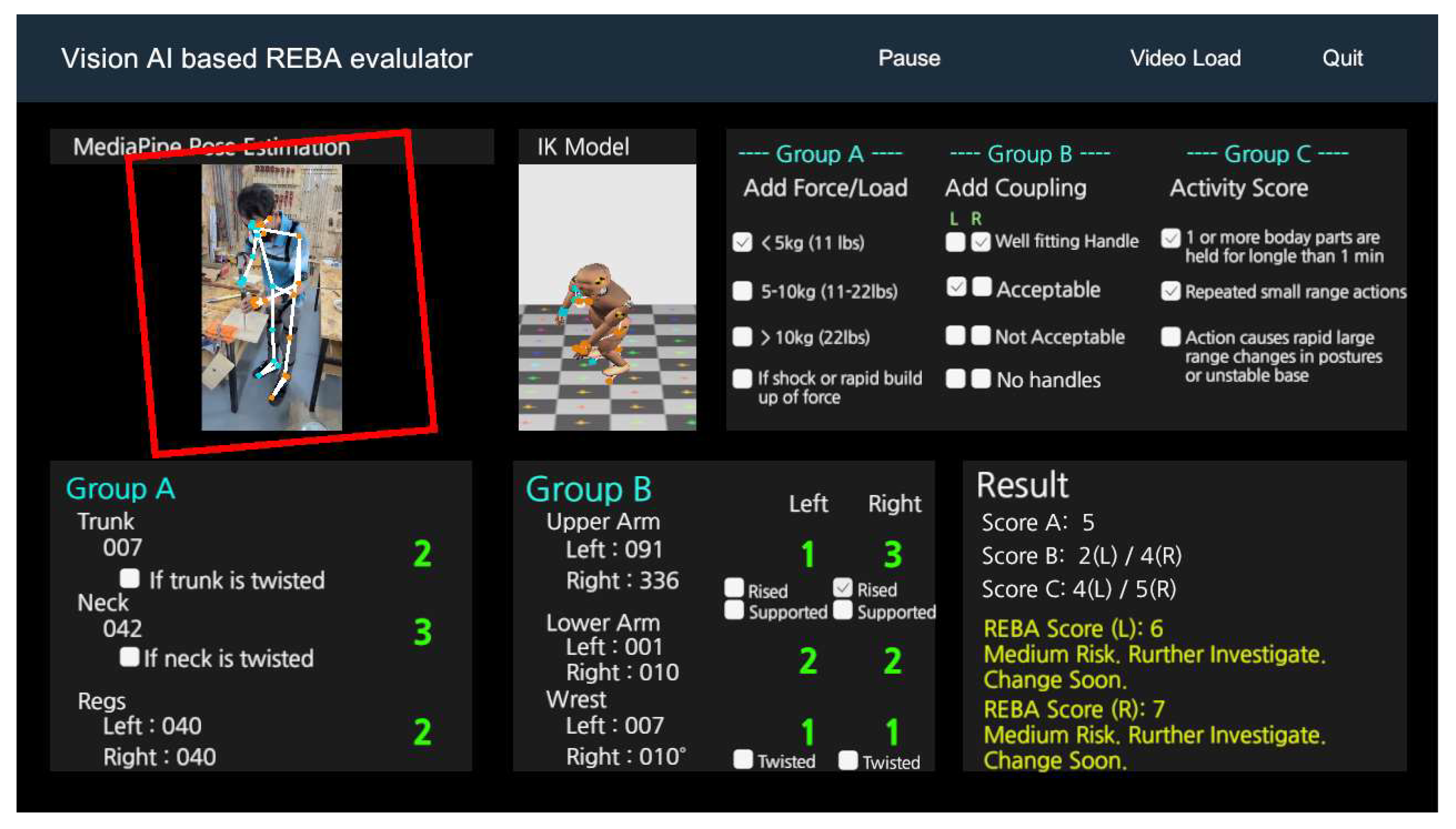This screenshot has width=1456, height=829.
Task: Enable the 5-10kg (11-22lbs) load checkbox
Action: tap(741, 290)
